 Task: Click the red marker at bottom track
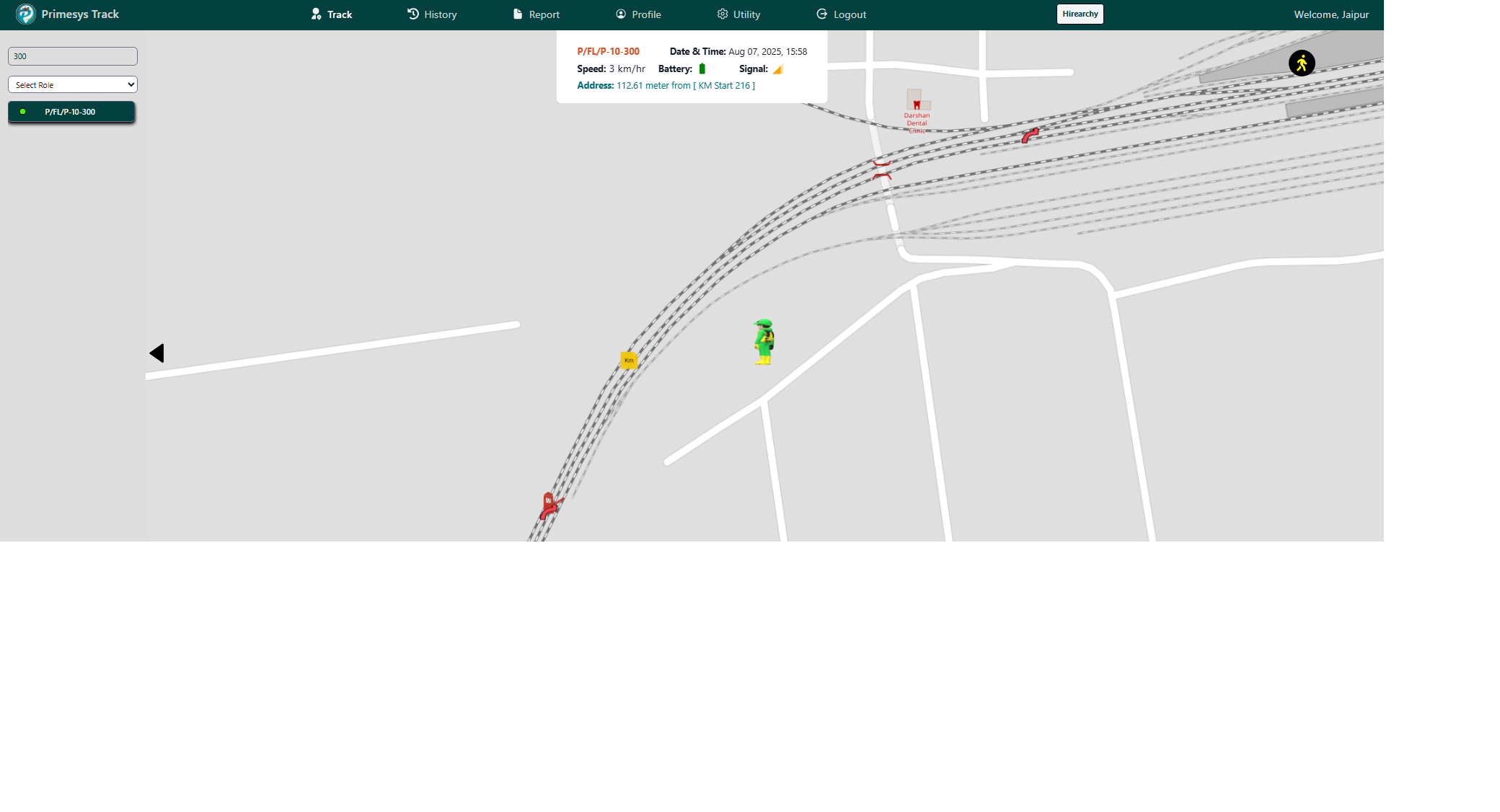[x=550, y=505]
